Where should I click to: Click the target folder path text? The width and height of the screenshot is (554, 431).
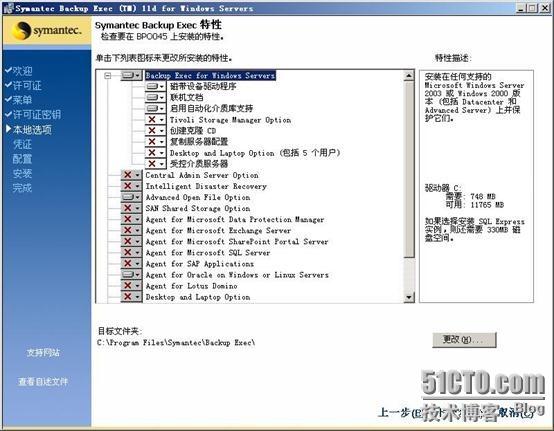point(176,343)
